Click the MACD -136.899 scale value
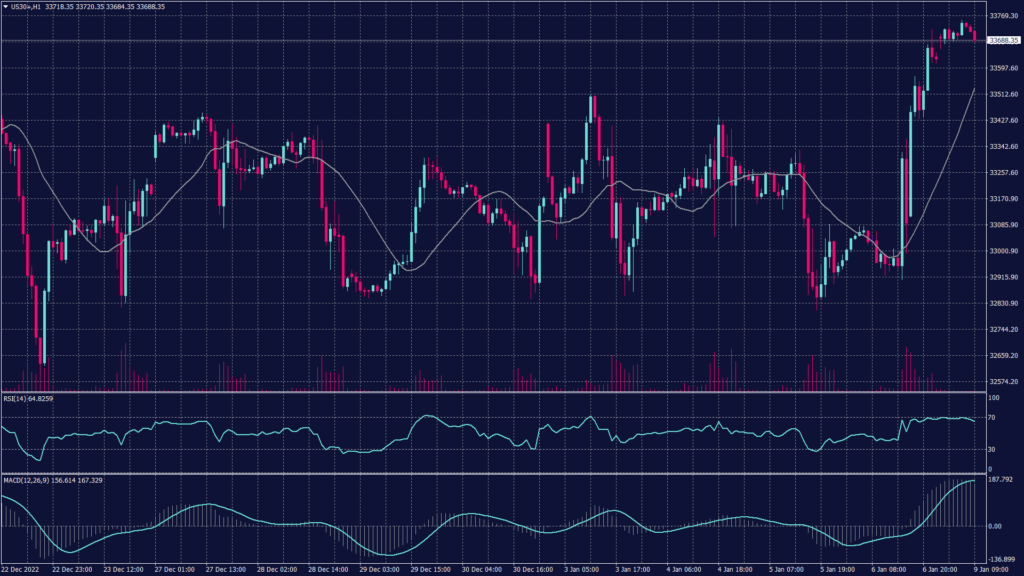The image size is (1024, 576). pos(1002,559)
